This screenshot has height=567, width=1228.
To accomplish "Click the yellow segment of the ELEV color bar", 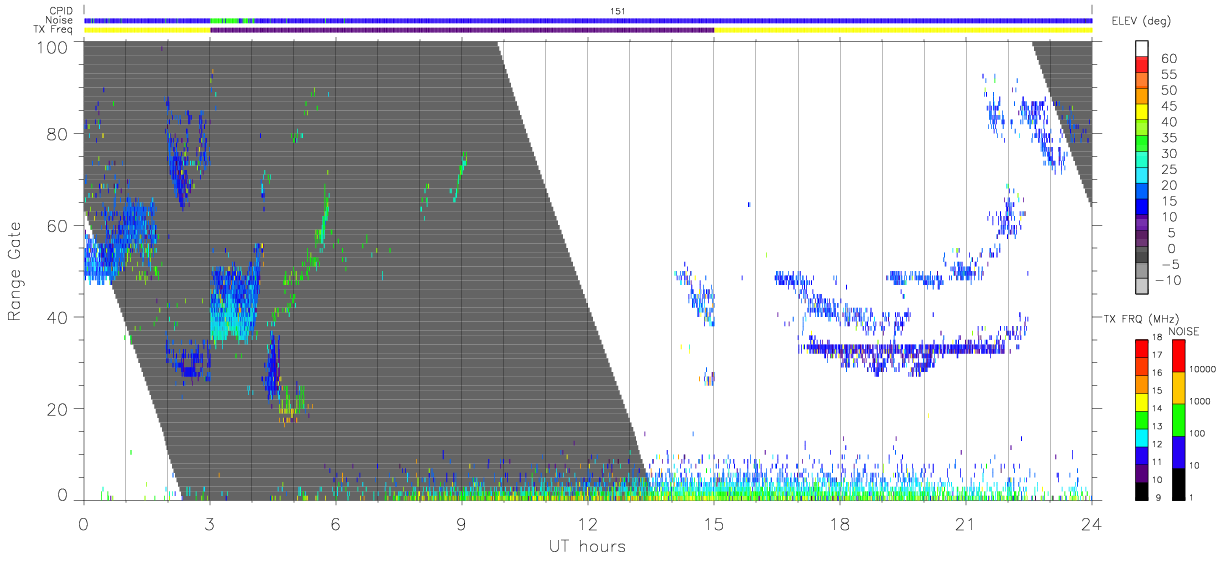I will point(1142,114).
